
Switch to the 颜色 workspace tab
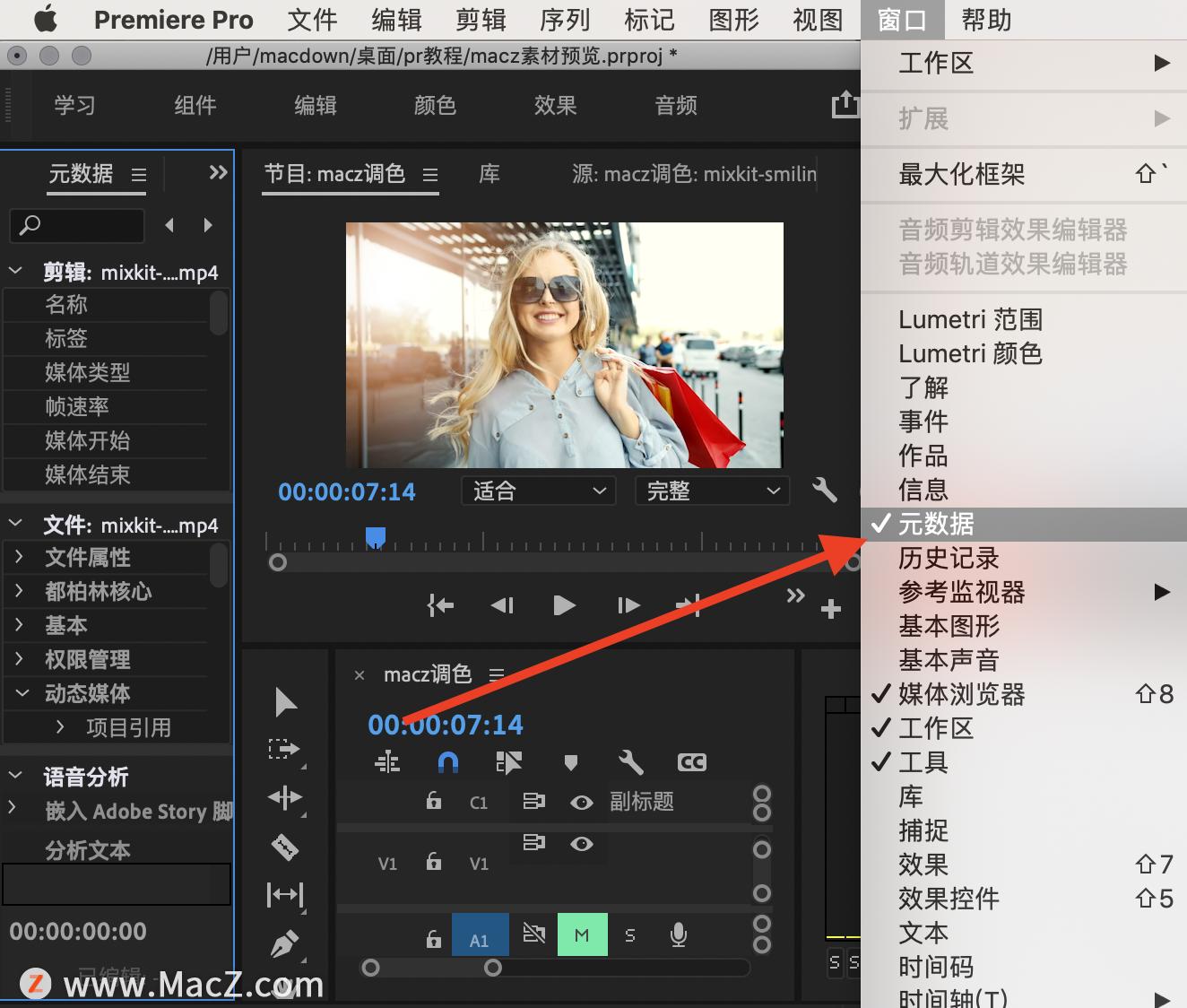click(x=436, y=105)
